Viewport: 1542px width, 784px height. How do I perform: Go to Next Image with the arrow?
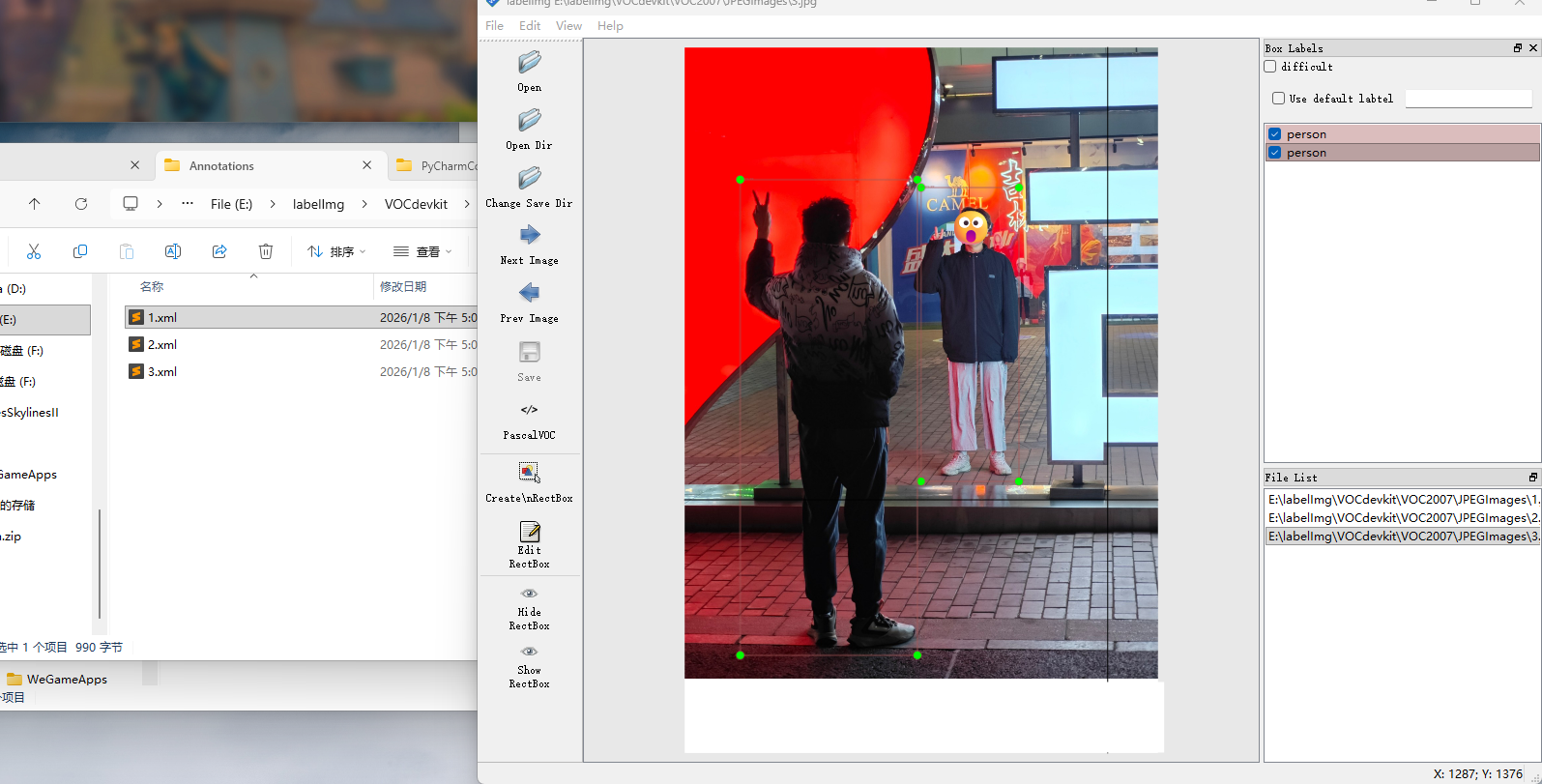pyautogui.click(x=529, y=235)
